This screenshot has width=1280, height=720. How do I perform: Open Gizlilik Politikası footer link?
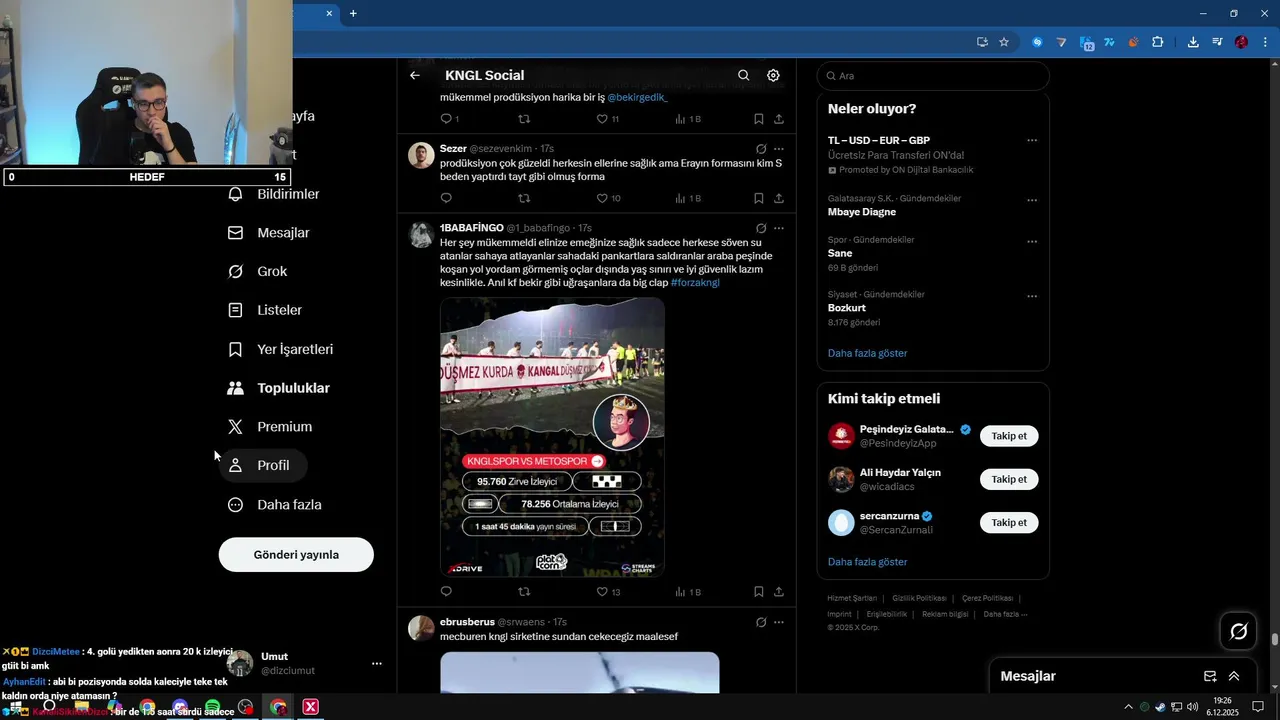[919, 598]
